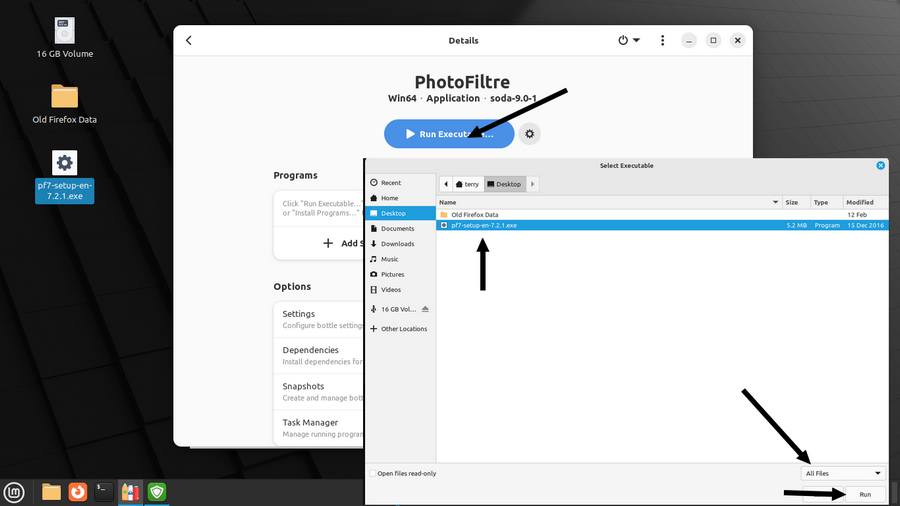Open the power dropdown in Details header

628,41
